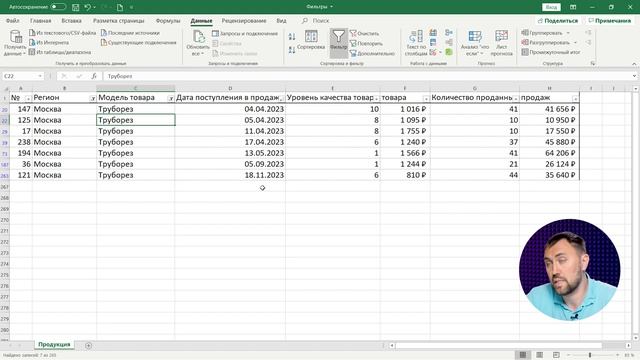Switch to the Вид tab
The width and height of the screenshot is (640, 360).
coord(281,20)
